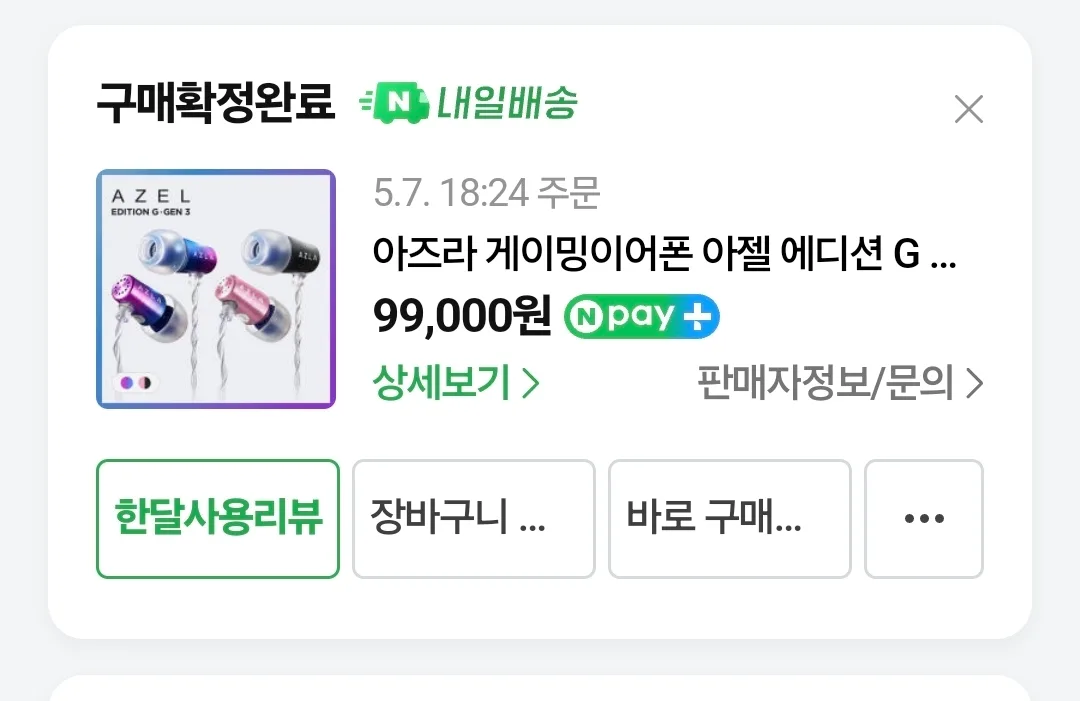The height and width of the screenshot is (701, 1080).
Task: Click the purple and black color dots
Action: (136, 382)
